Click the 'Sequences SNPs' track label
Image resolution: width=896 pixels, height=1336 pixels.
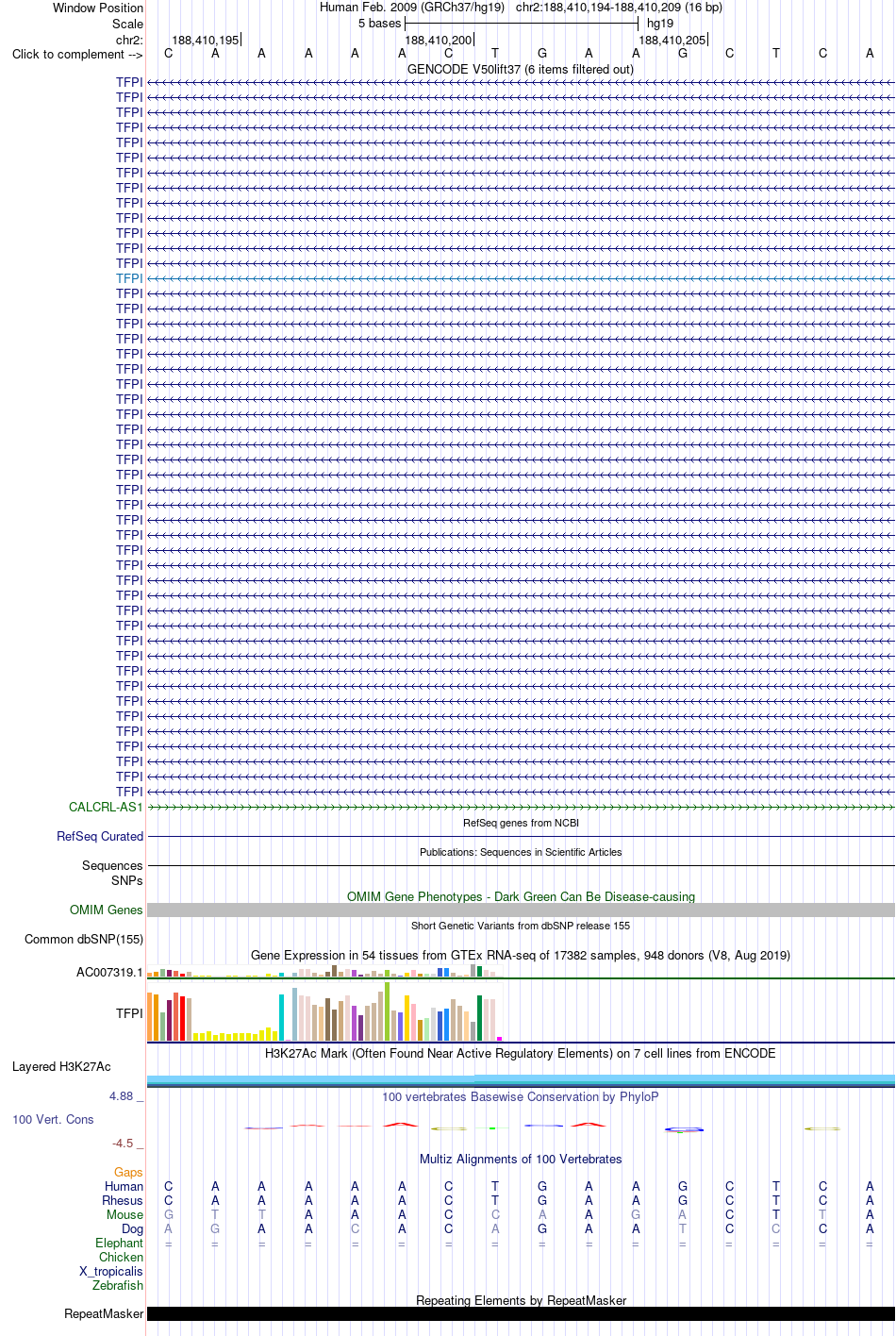pos(112,873)
